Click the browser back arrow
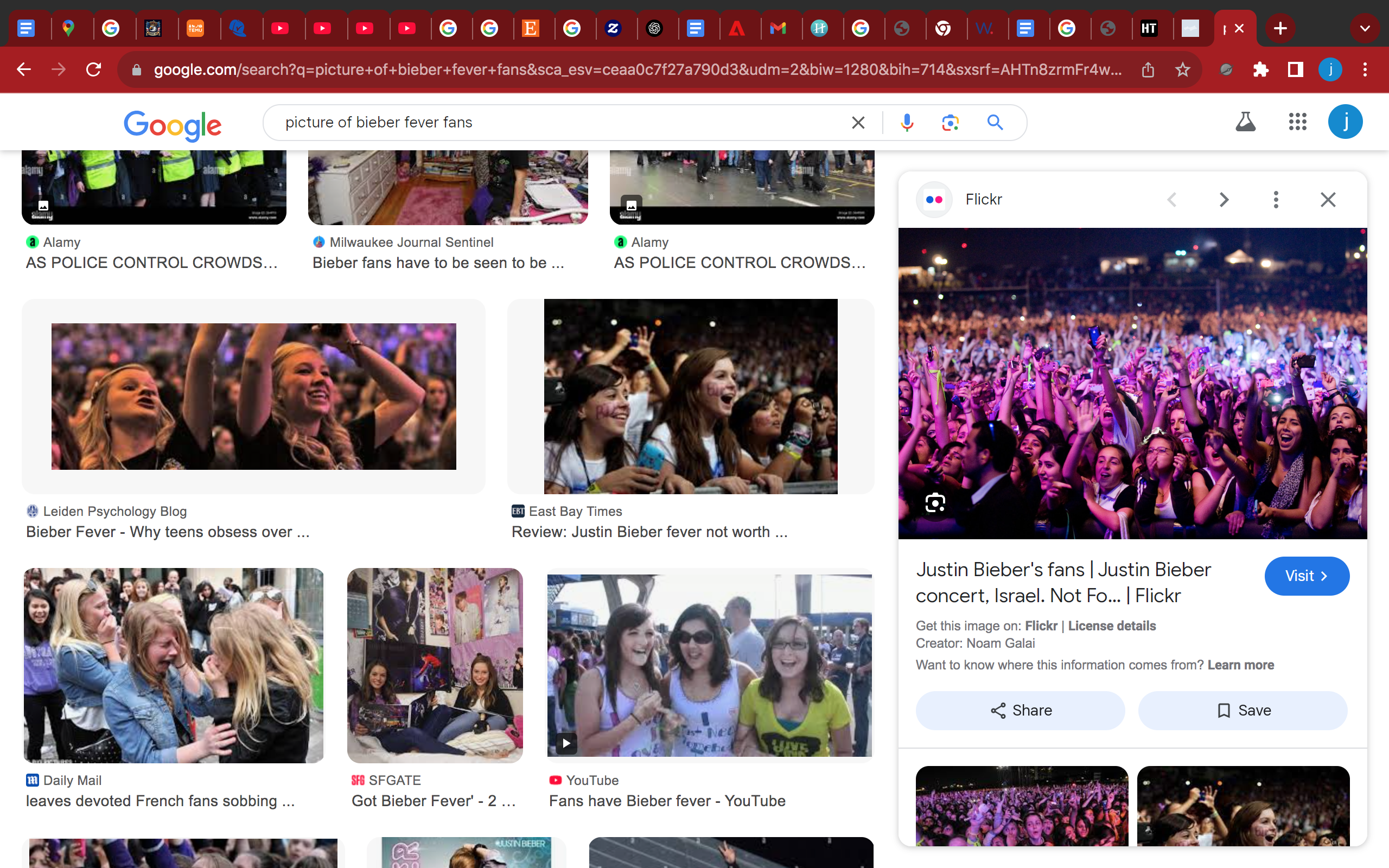Screen dimensions: 1389x868 23,69
